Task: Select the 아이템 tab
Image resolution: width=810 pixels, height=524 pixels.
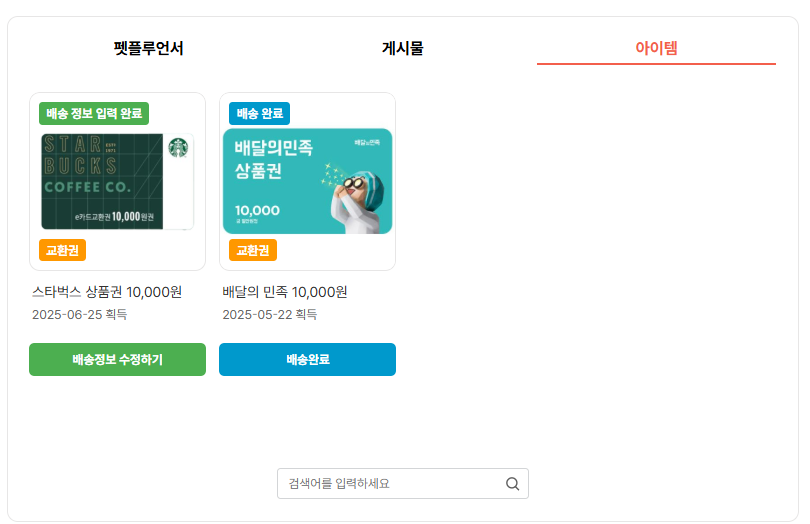Action: [656, 48]
